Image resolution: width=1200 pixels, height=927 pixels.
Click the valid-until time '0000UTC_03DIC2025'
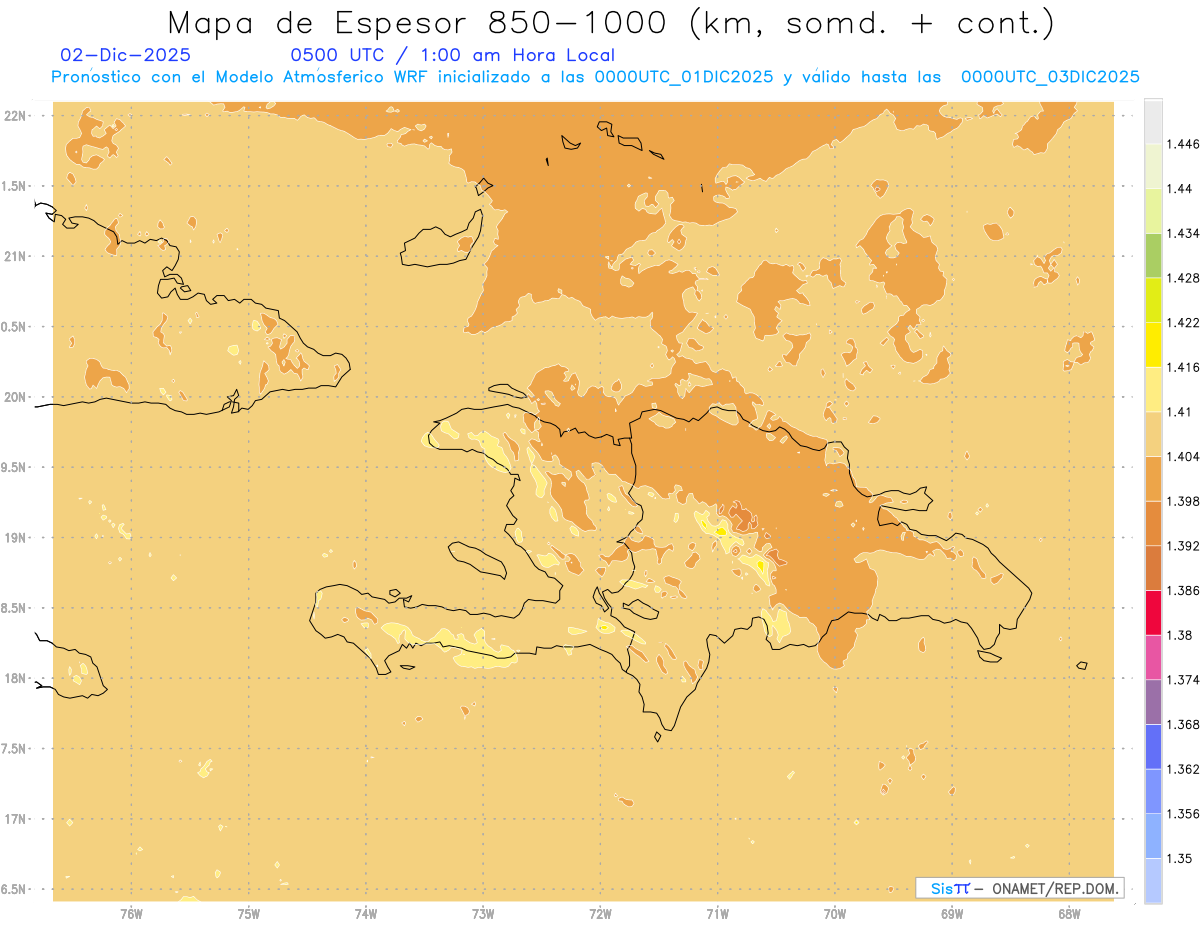(x=1050, y=77)
